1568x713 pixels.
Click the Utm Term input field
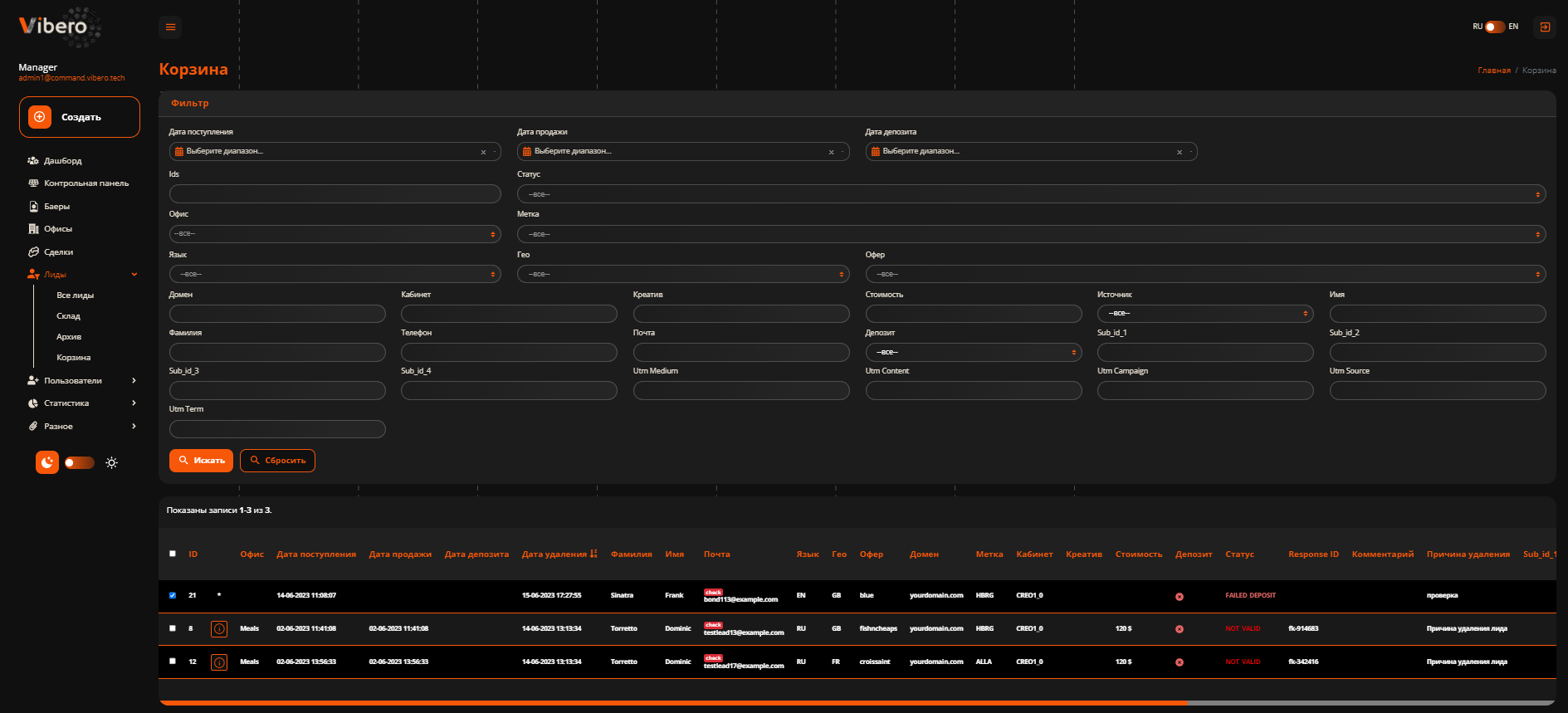click(x=277, y=429)
